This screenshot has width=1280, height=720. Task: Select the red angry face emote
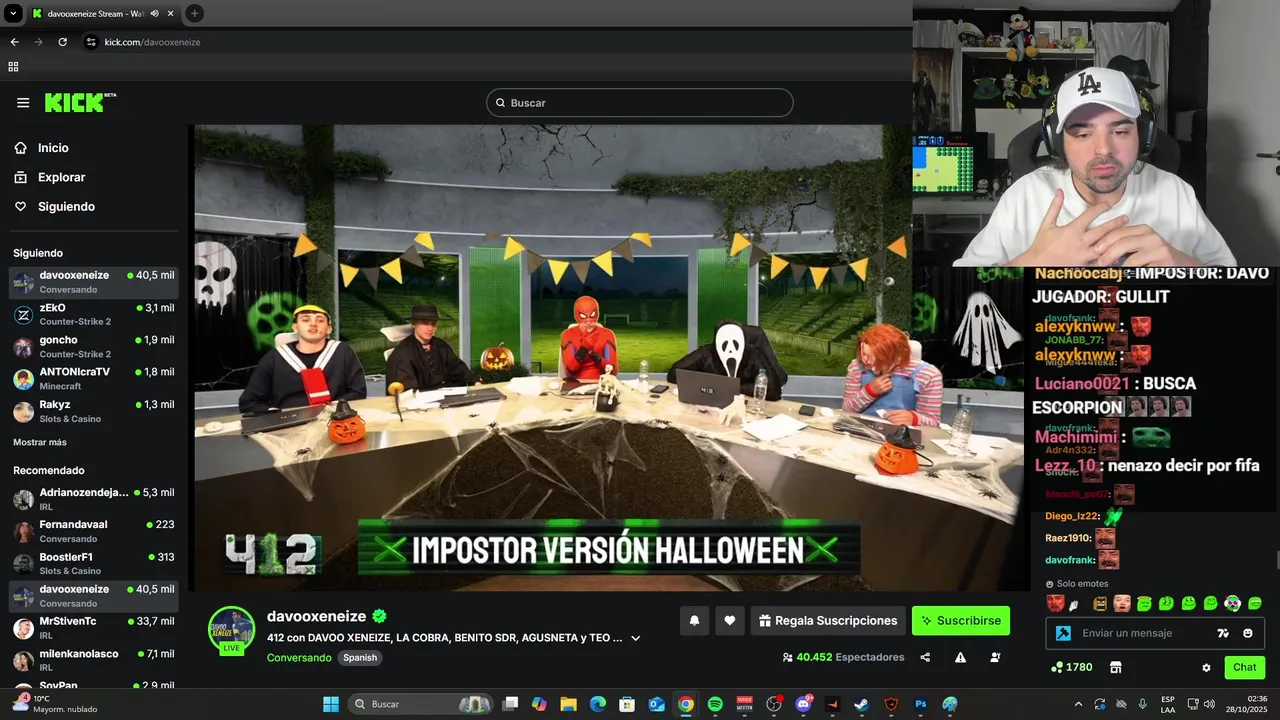coord(1055,603)
